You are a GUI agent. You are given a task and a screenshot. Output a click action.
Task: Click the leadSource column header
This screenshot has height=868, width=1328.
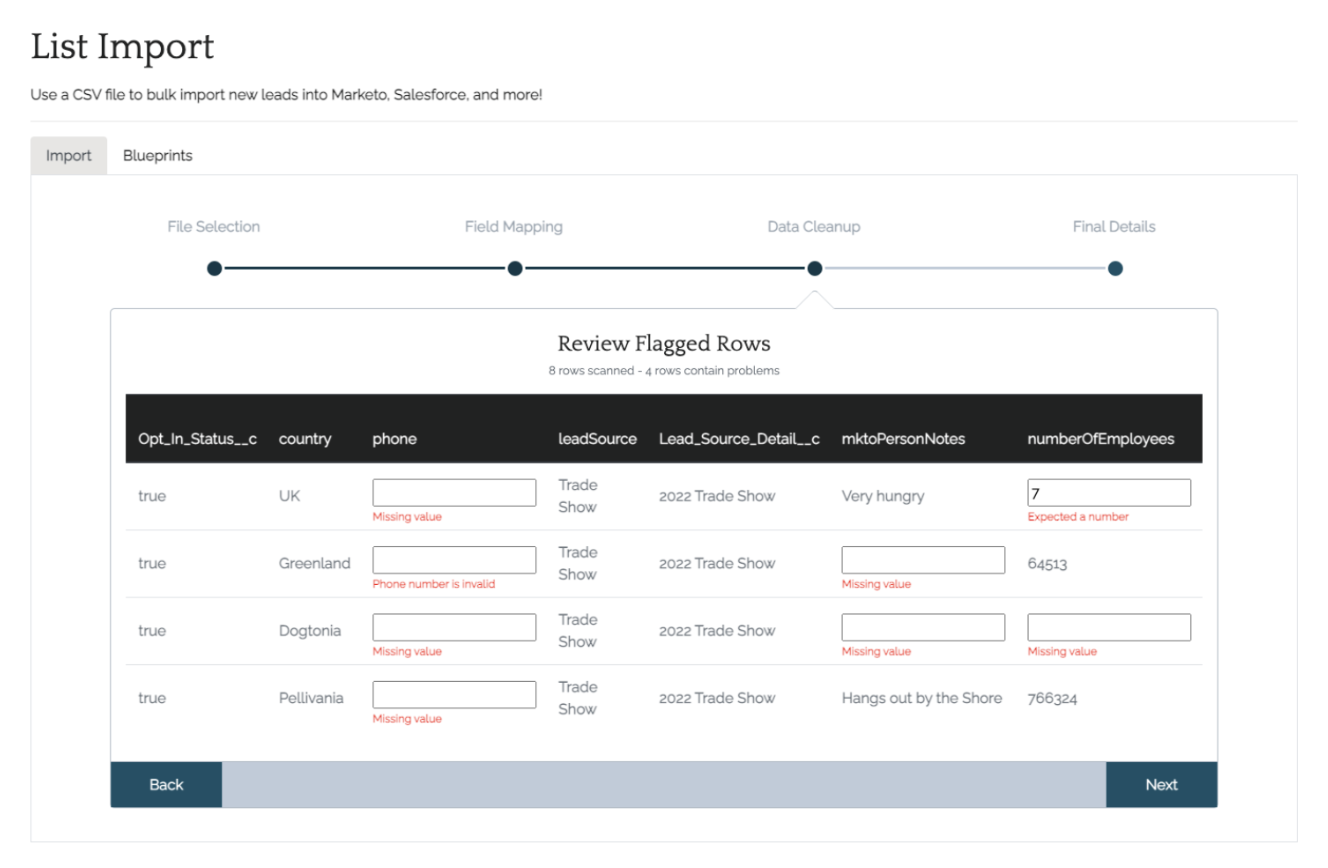597,439
